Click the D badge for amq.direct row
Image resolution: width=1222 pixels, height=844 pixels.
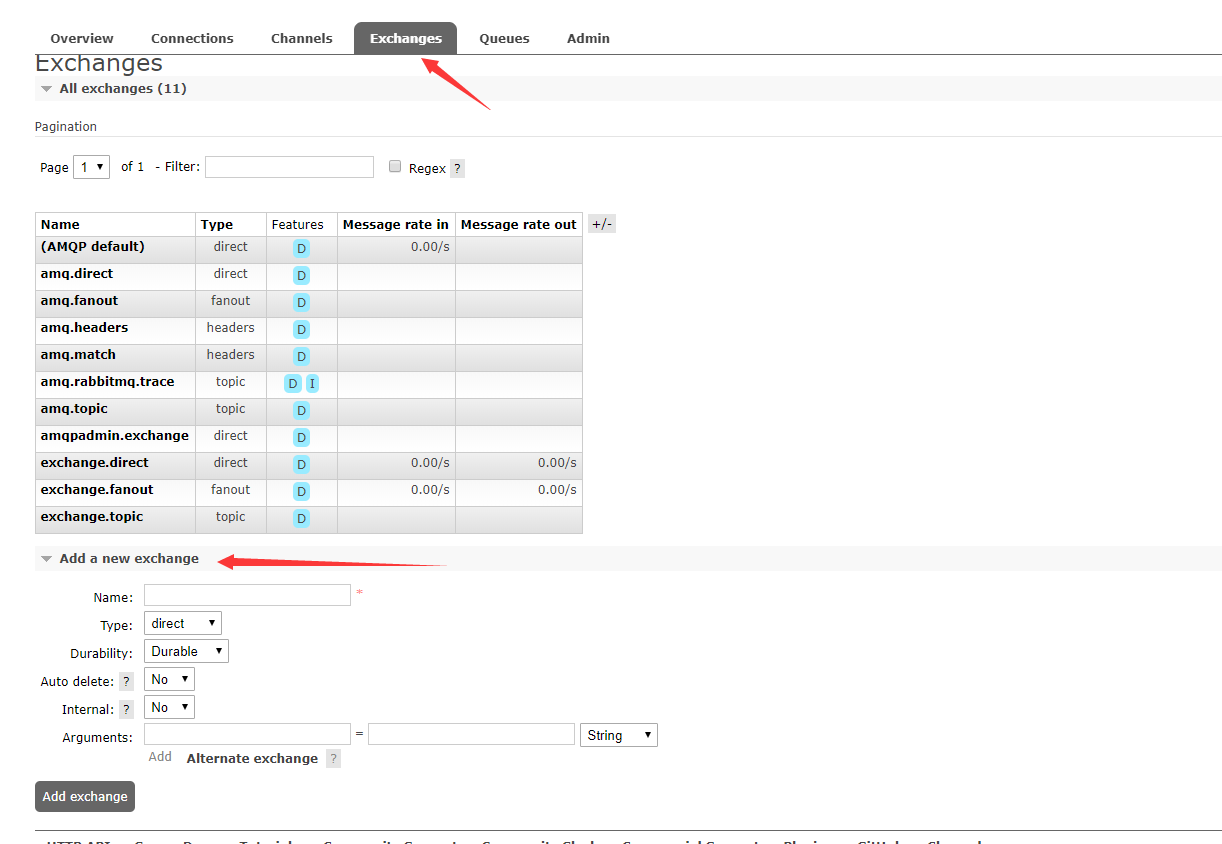(301, 275)
